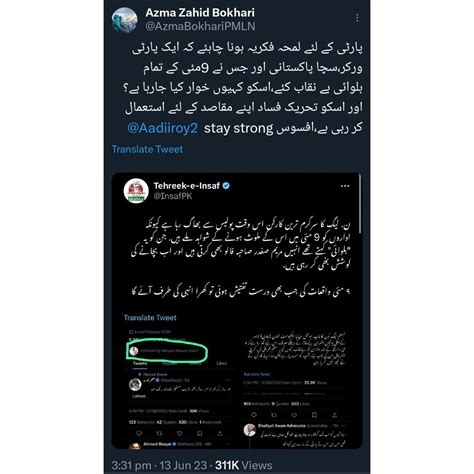The image size is (474, 474).
Task: Click the blue verified badge beside Tehreek-e-Insaf
Action: click(226, 186)
